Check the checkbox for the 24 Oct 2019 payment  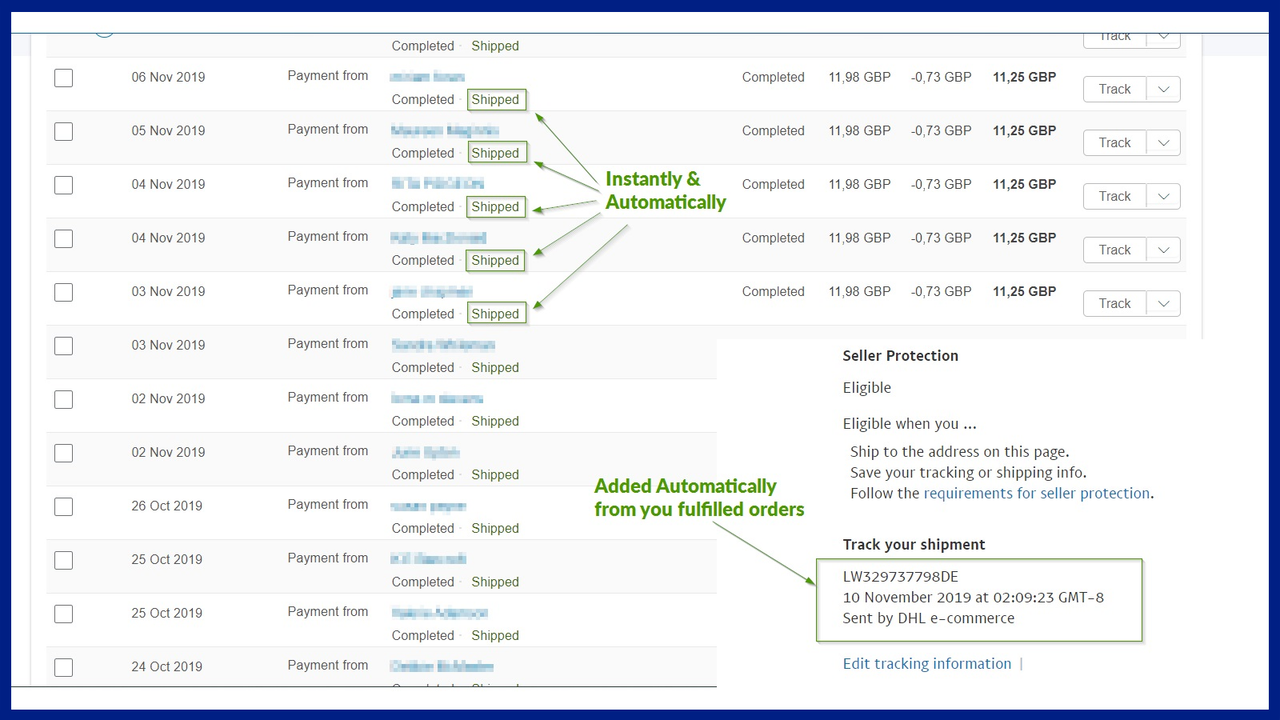tap(63, 667)
